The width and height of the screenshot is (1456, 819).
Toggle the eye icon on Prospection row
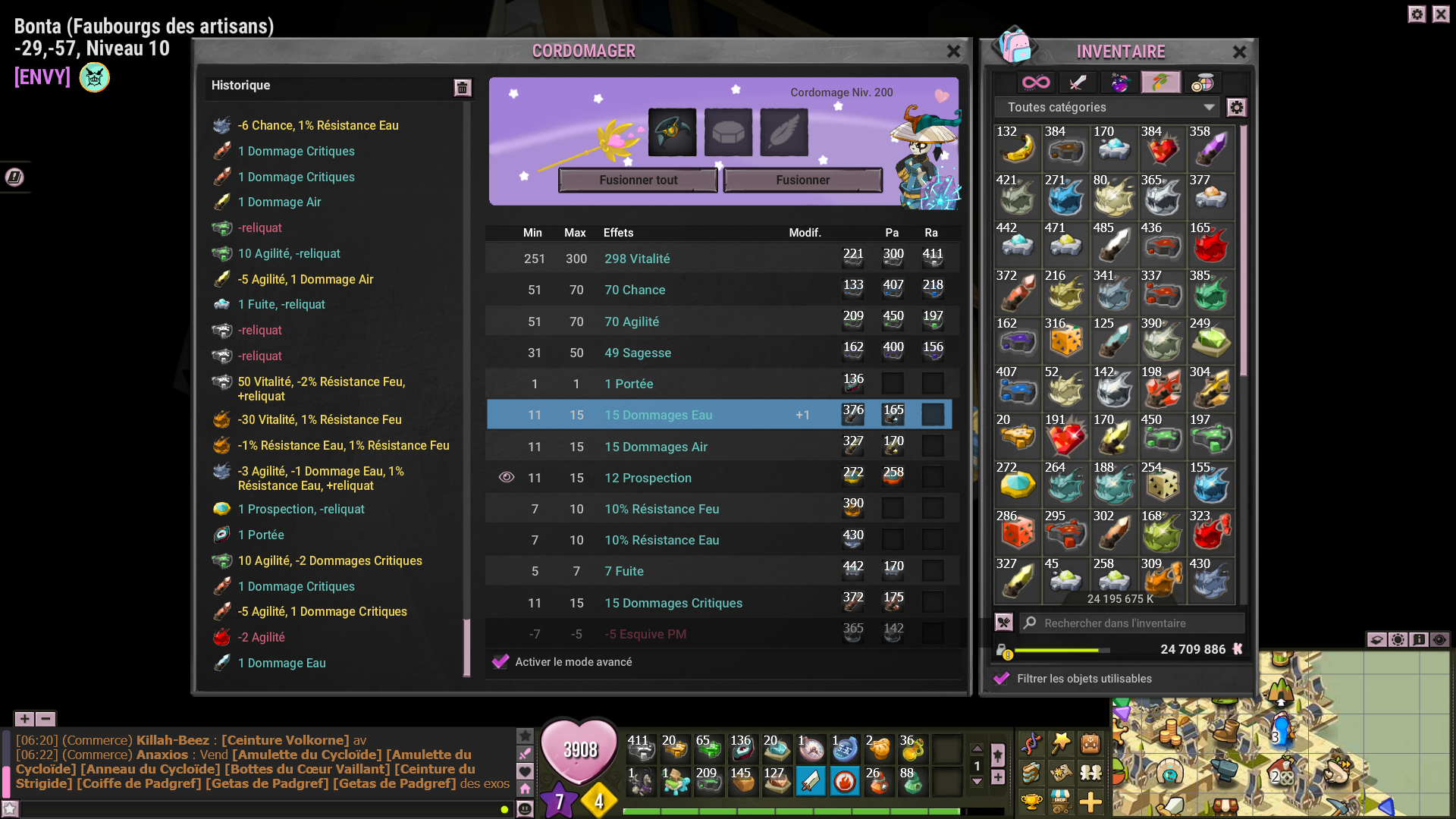pos(507,477)
